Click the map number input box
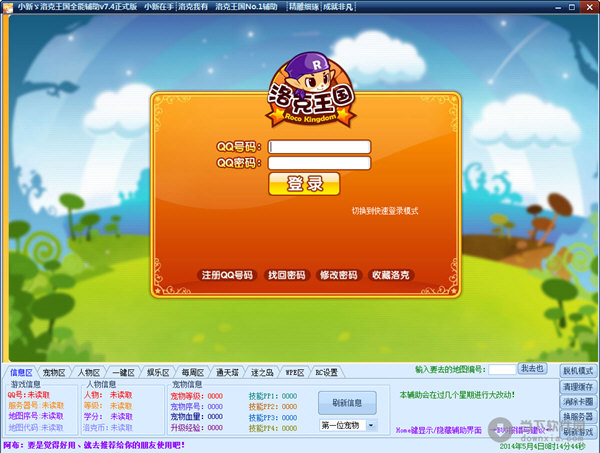Viewport: 600px width, 453px height. coord(502,370)
